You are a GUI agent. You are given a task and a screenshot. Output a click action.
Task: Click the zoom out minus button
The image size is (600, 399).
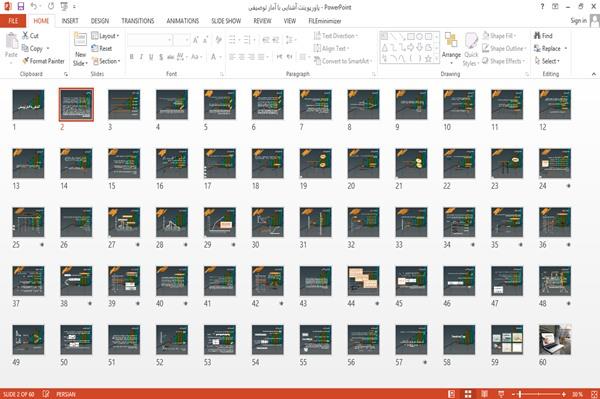point(514,394)
